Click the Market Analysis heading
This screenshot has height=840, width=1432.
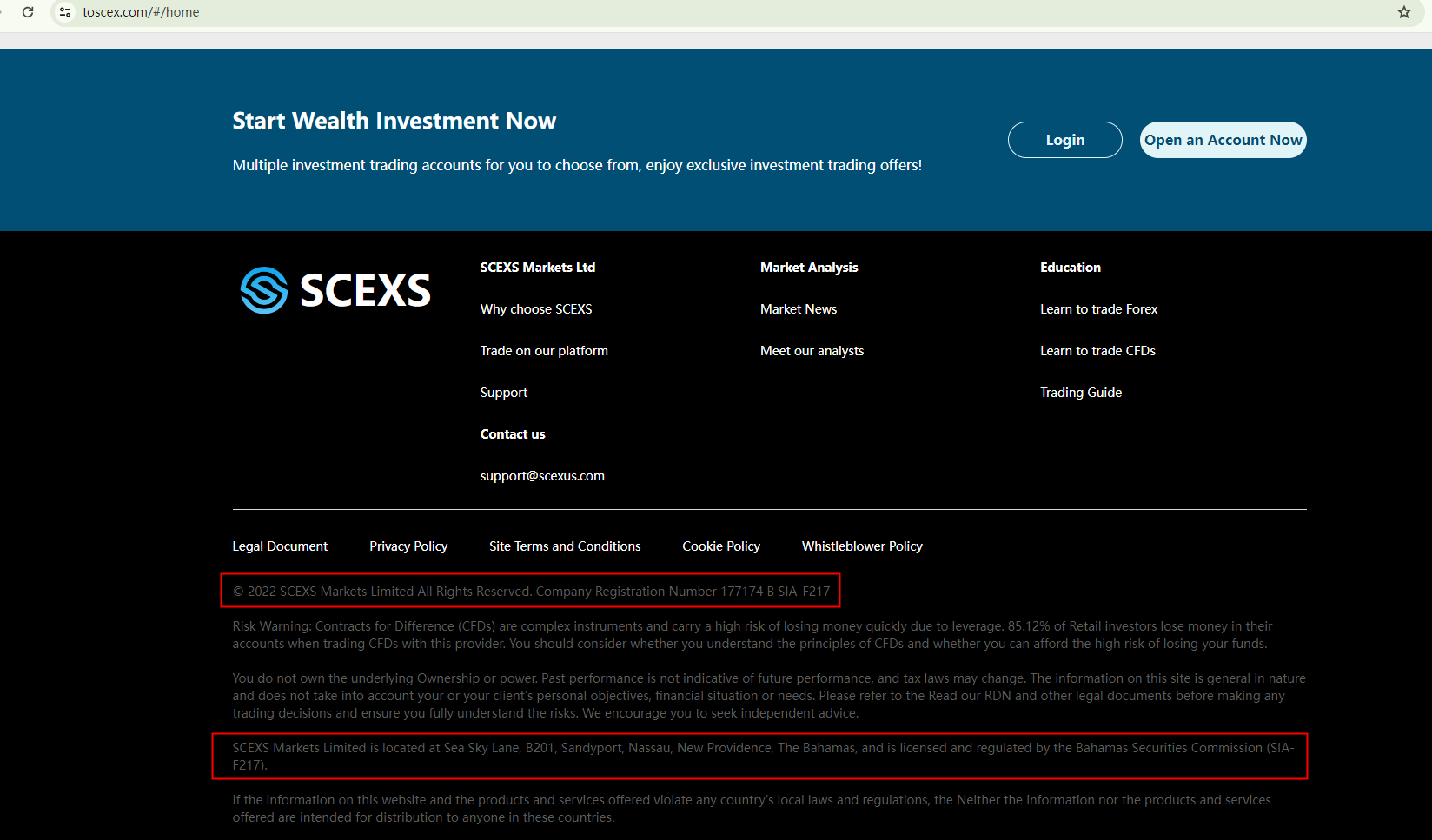[x=809, y=268]
